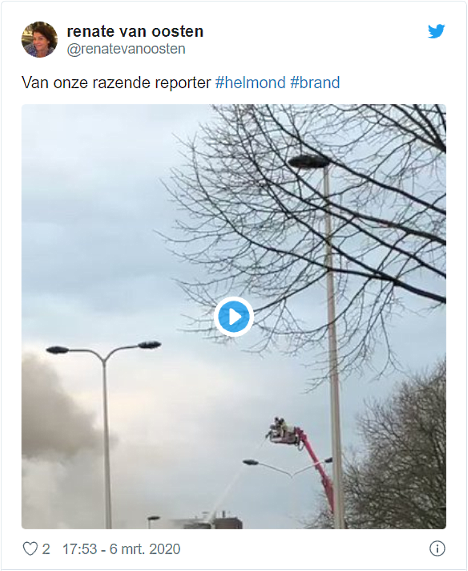Select the text Van onze razende reporter
Screen dimensions: 468x571
coord(116,82)
